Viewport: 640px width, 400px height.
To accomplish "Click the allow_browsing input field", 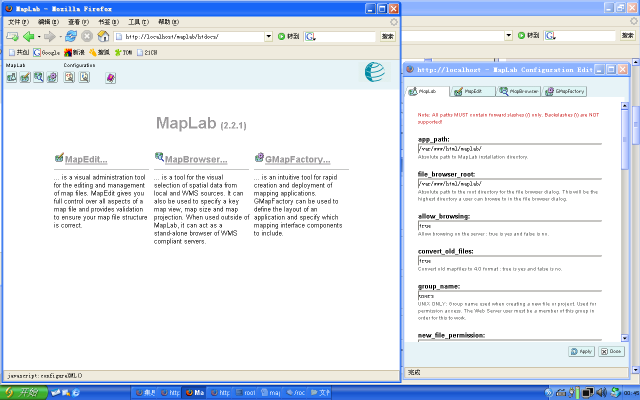I will coord(509,226).
